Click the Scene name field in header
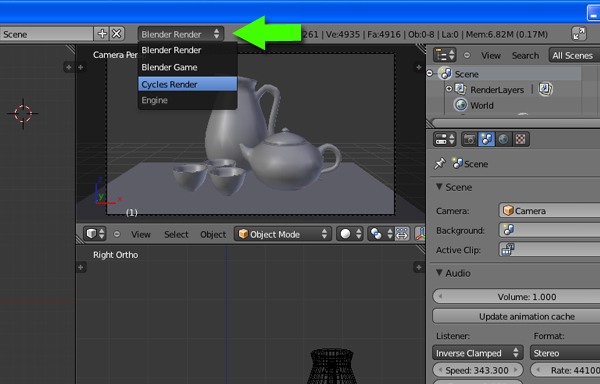Viewport: 600px width, 384px height. [46, 34]
